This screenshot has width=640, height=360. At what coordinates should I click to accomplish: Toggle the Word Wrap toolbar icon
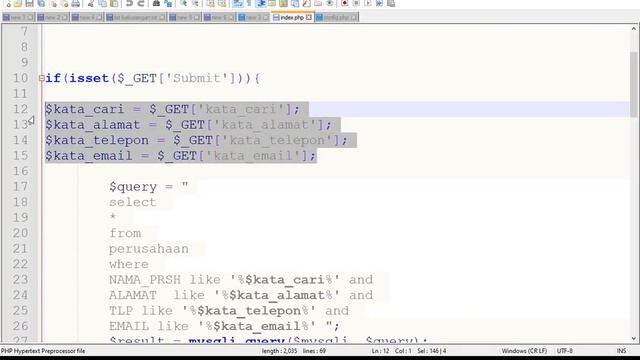238,4
